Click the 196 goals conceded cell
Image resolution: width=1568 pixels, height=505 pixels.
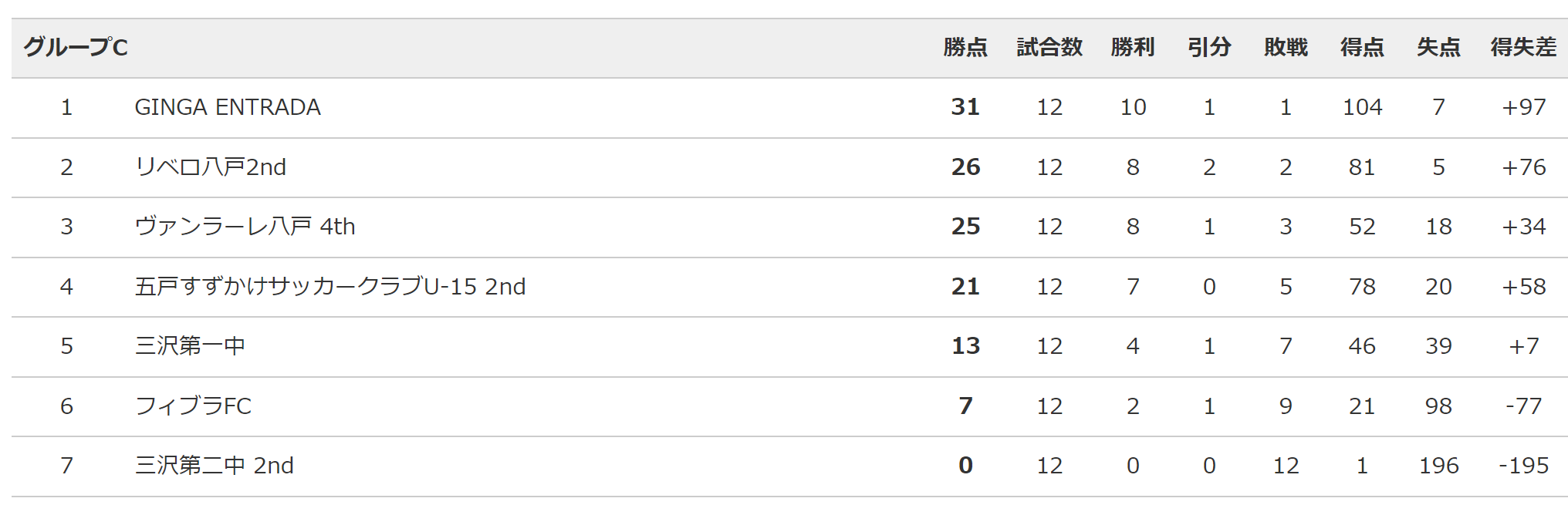tap(1438, 466)
